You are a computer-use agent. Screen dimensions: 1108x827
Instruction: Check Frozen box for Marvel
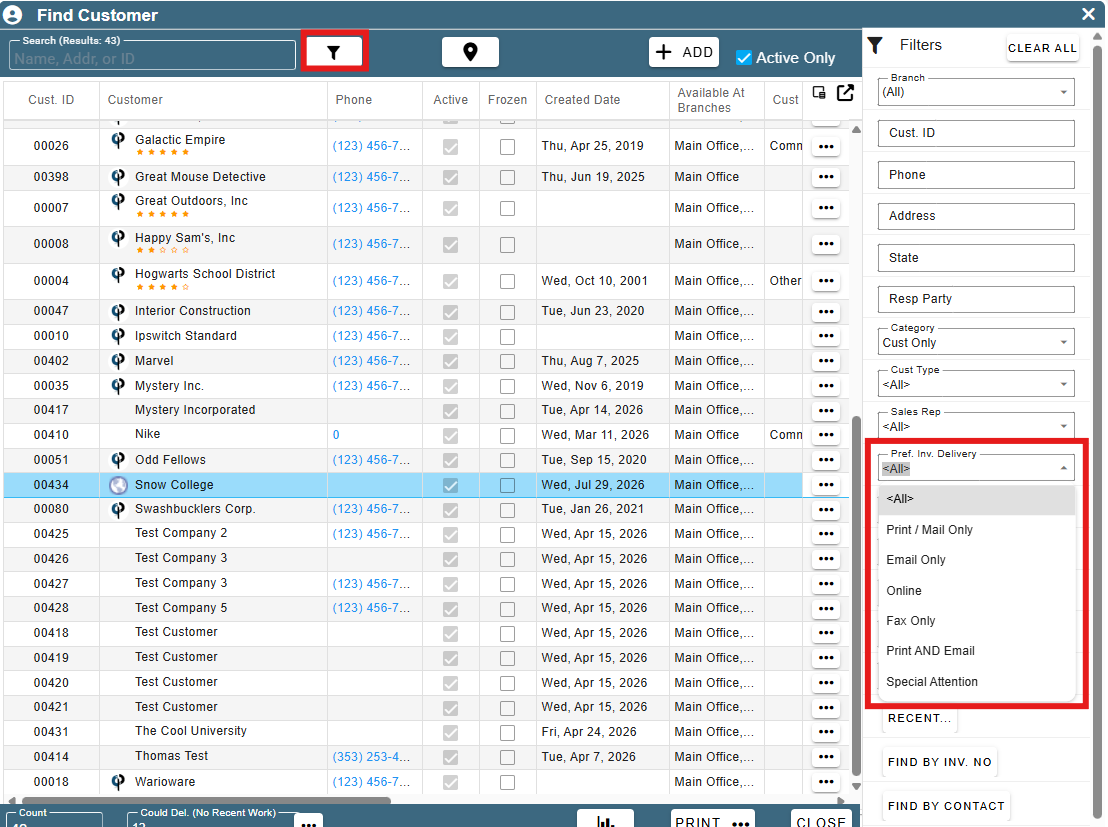coord(507,361)
